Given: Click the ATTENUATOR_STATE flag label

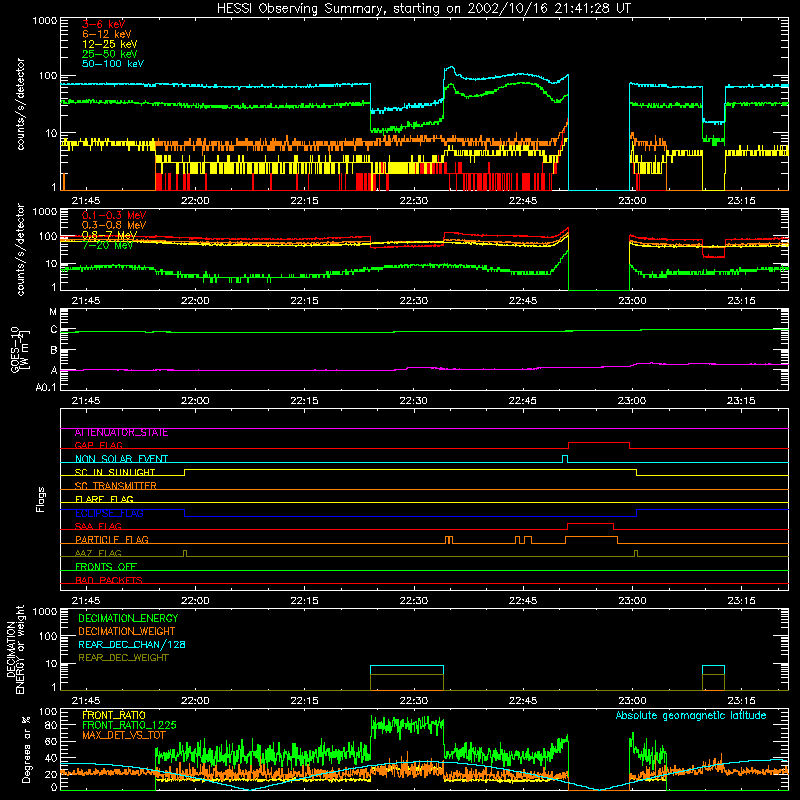Looking at the screenshot, I should [121, 433].
